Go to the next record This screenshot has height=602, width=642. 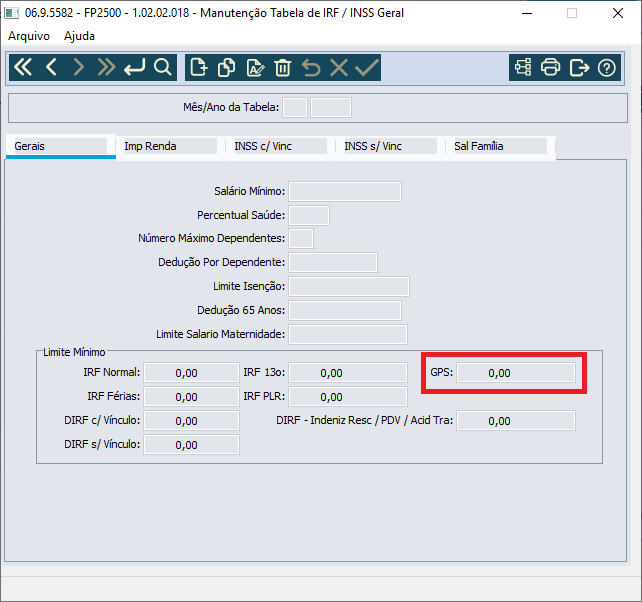pos(79,67)
